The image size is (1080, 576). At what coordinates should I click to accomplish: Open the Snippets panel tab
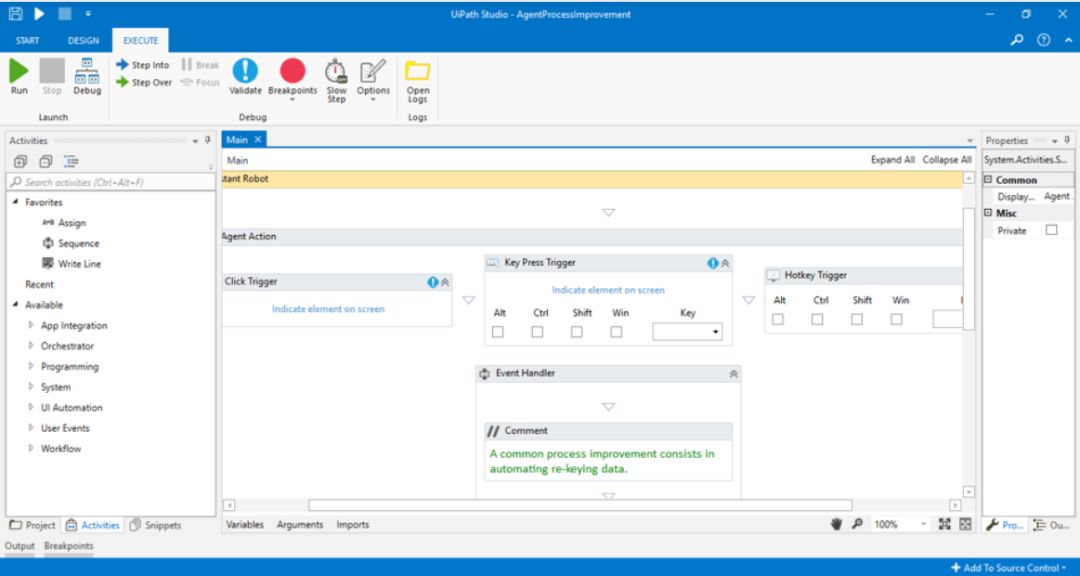pyautogui.click(x=156, y=525)
